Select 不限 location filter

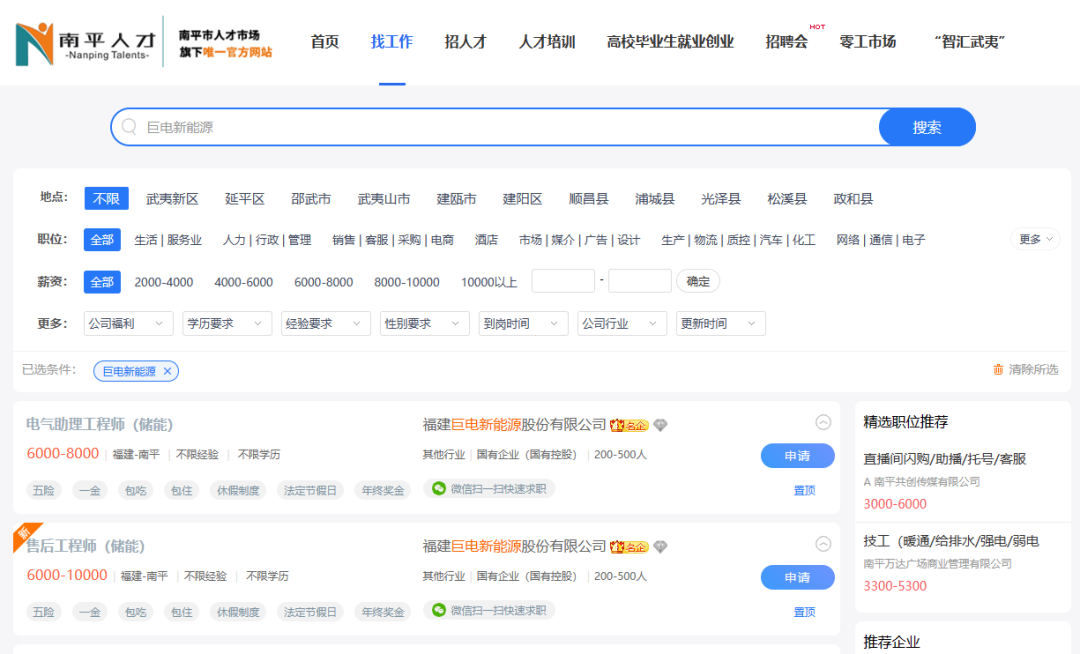(106, 198)
